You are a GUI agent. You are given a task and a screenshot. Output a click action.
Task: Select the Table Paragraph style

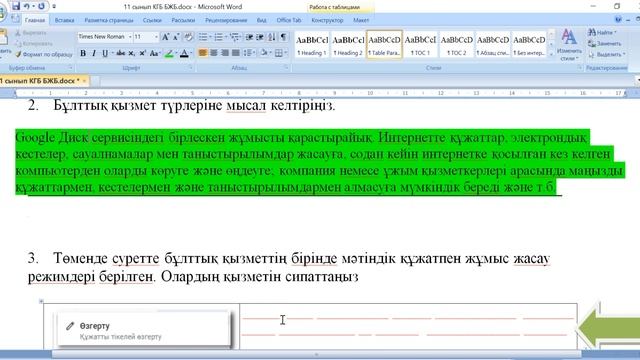(384, 44)
